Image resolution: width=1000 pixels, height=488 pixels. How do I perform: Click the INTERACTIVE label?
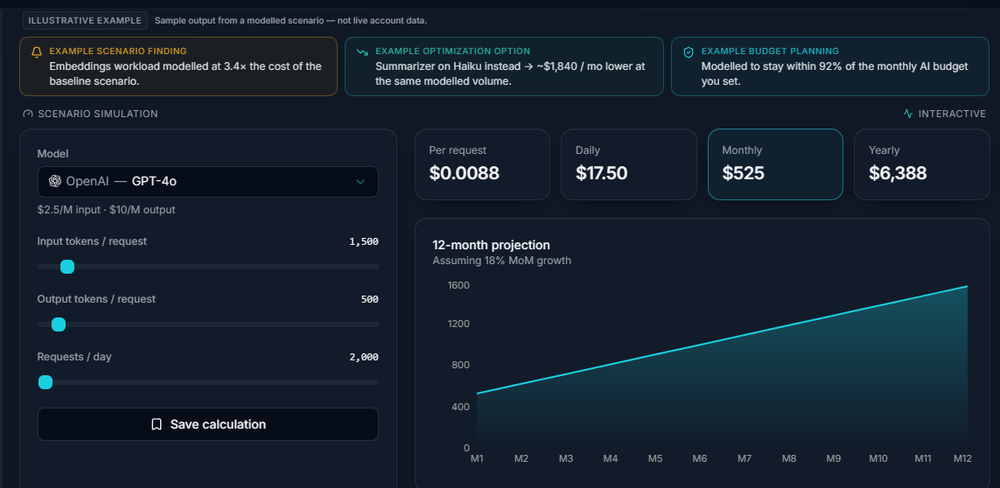[x=952, y=114]
